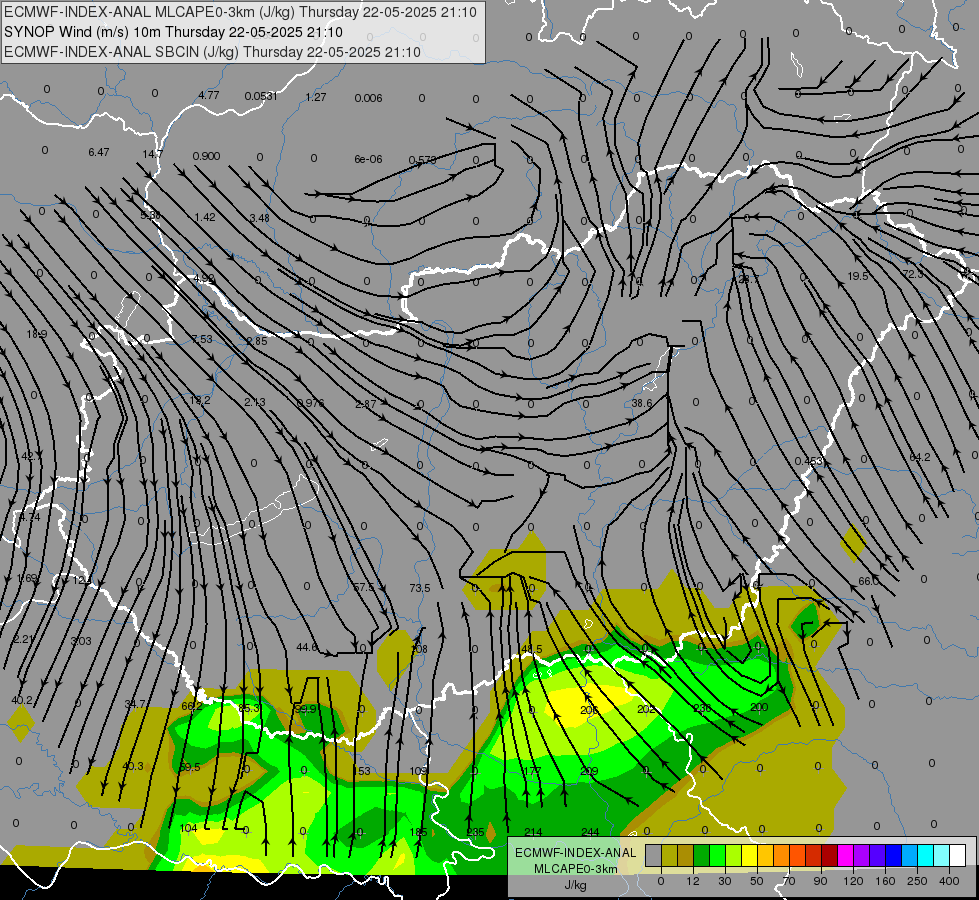Click the map value 214
Image resolution: width=979 pixels, height=900 pixels.
click(x=533, y=832)
